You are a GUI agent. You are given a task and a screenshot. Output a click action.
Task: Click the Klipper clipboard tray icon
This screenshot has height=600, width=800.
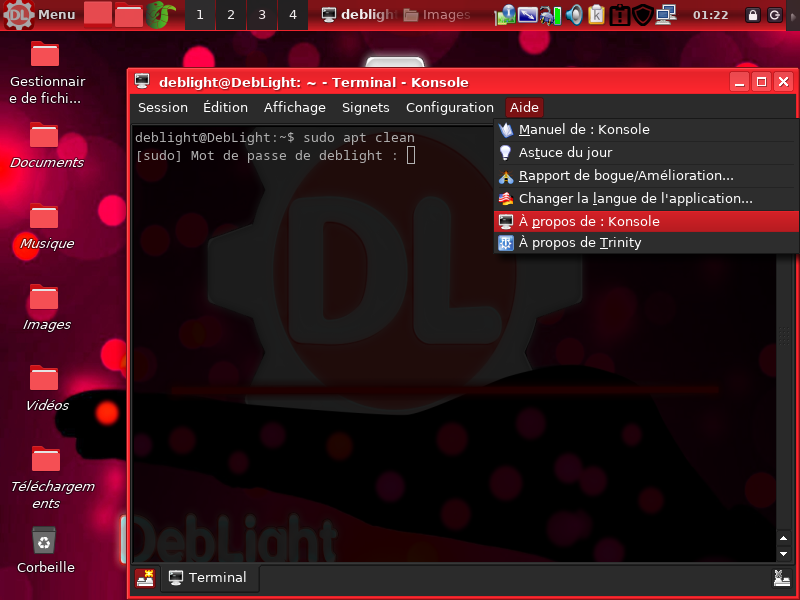(x=597, y=15)
